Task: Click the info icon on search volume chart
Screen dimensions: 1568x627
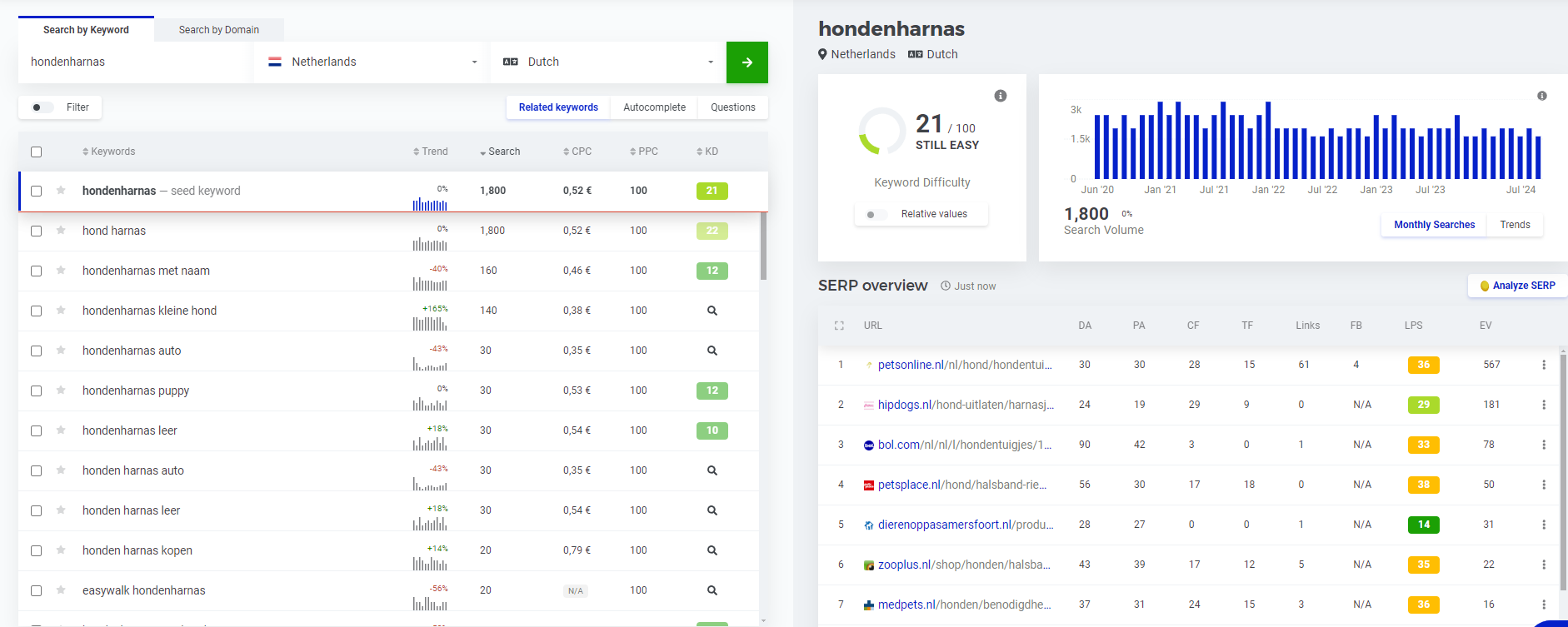Action: point(1542,96)
